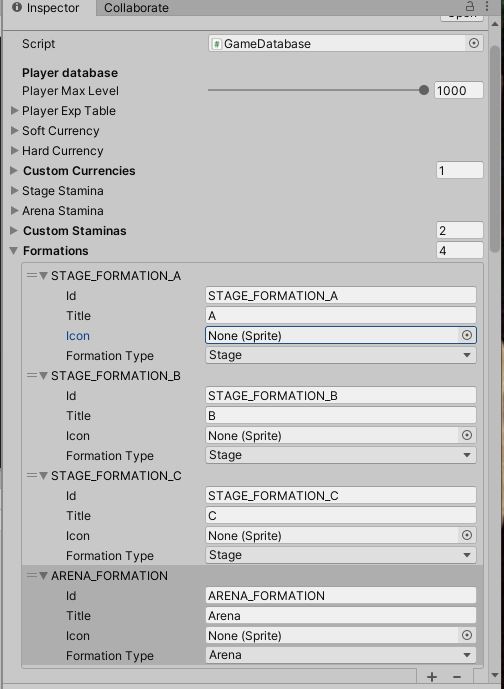This screenshot has width=504, height=689.
Task: Pick sprite for STAGE_FORMATION_B icon
Action: [467, 435]
